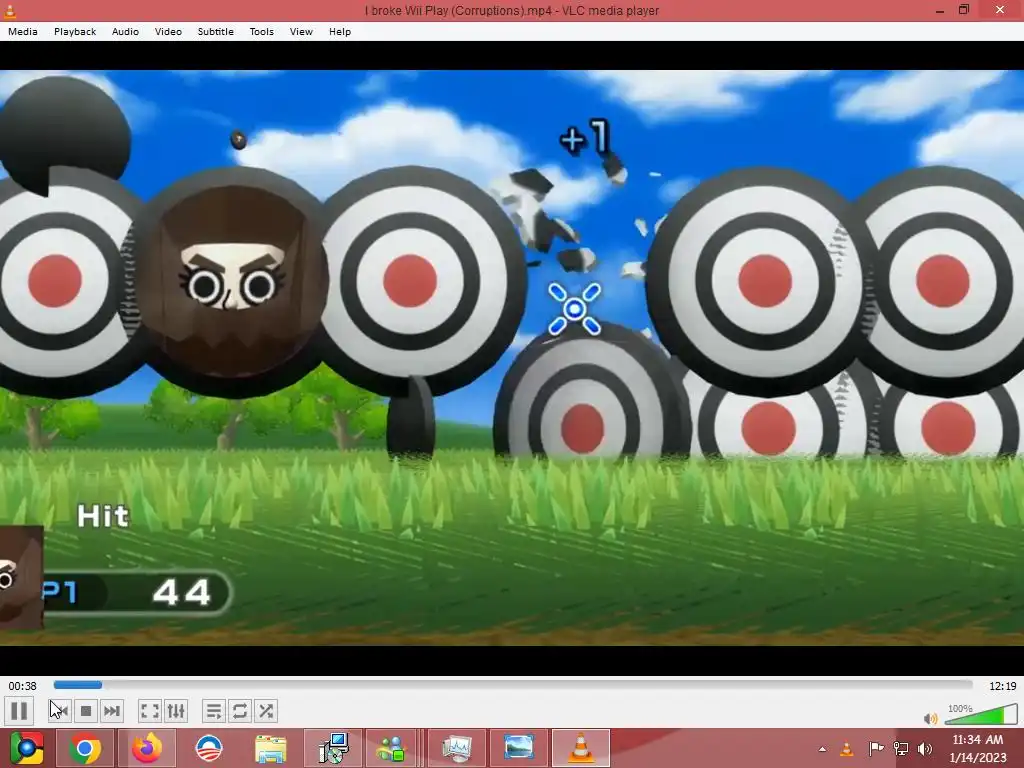The width and height of the screenshot is (1024, 768).
Task: Show hidden system tray icons
Action: (822, 749)
